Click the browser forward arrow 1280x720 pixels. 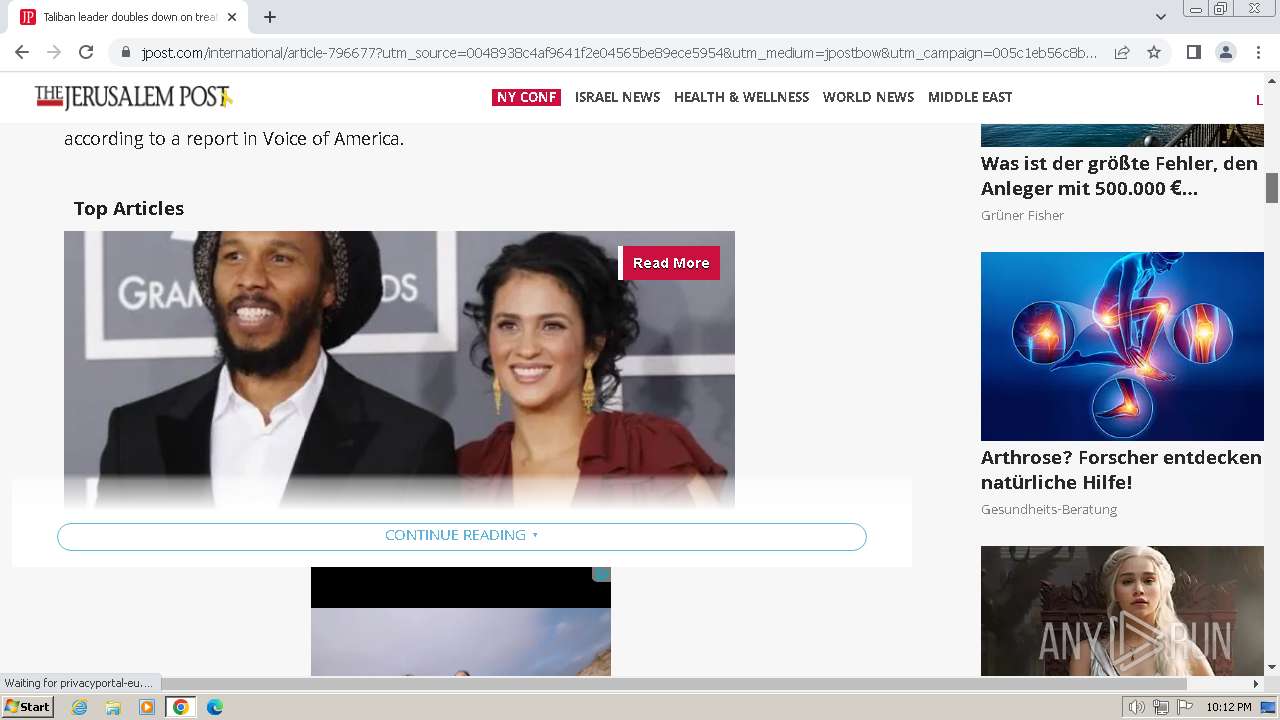tap(54, 52)
